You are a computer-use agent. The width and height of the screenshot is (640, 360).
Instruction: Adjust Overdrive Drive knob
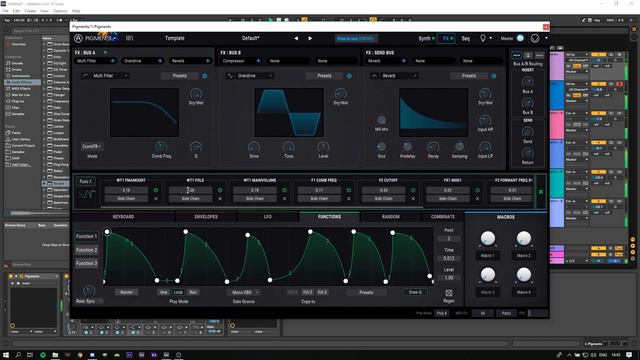(x=254, y=147)
